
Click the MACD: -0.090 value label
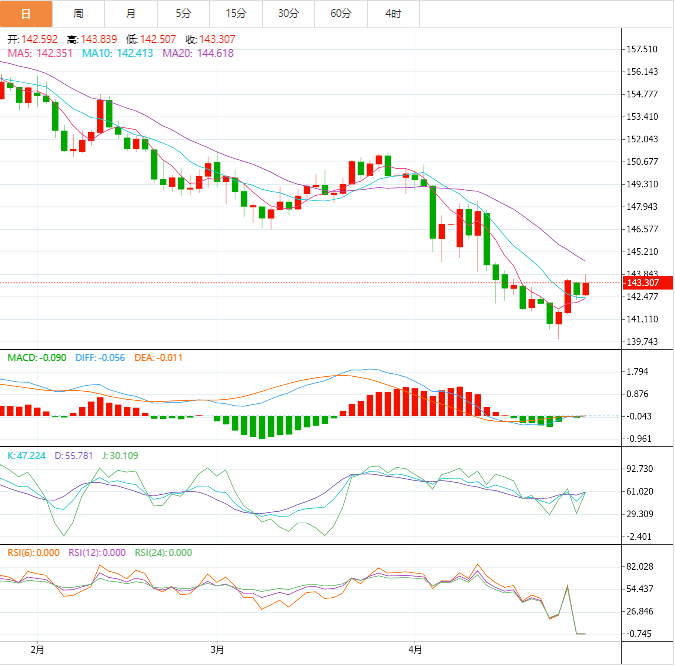tap(38, 357)
